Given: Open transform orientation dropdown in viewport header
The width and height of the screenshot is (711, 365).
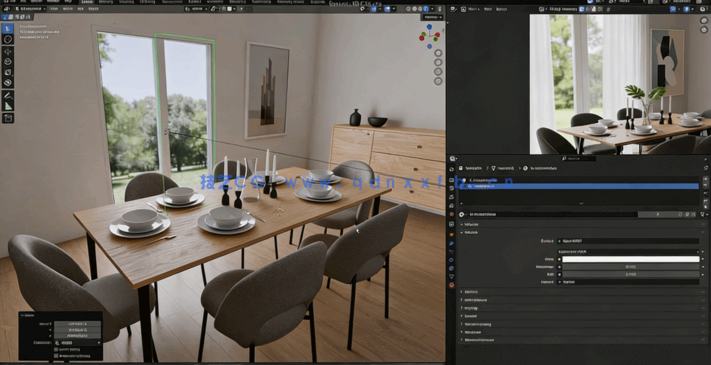Looking at the screenshot, I should point(196,9).
